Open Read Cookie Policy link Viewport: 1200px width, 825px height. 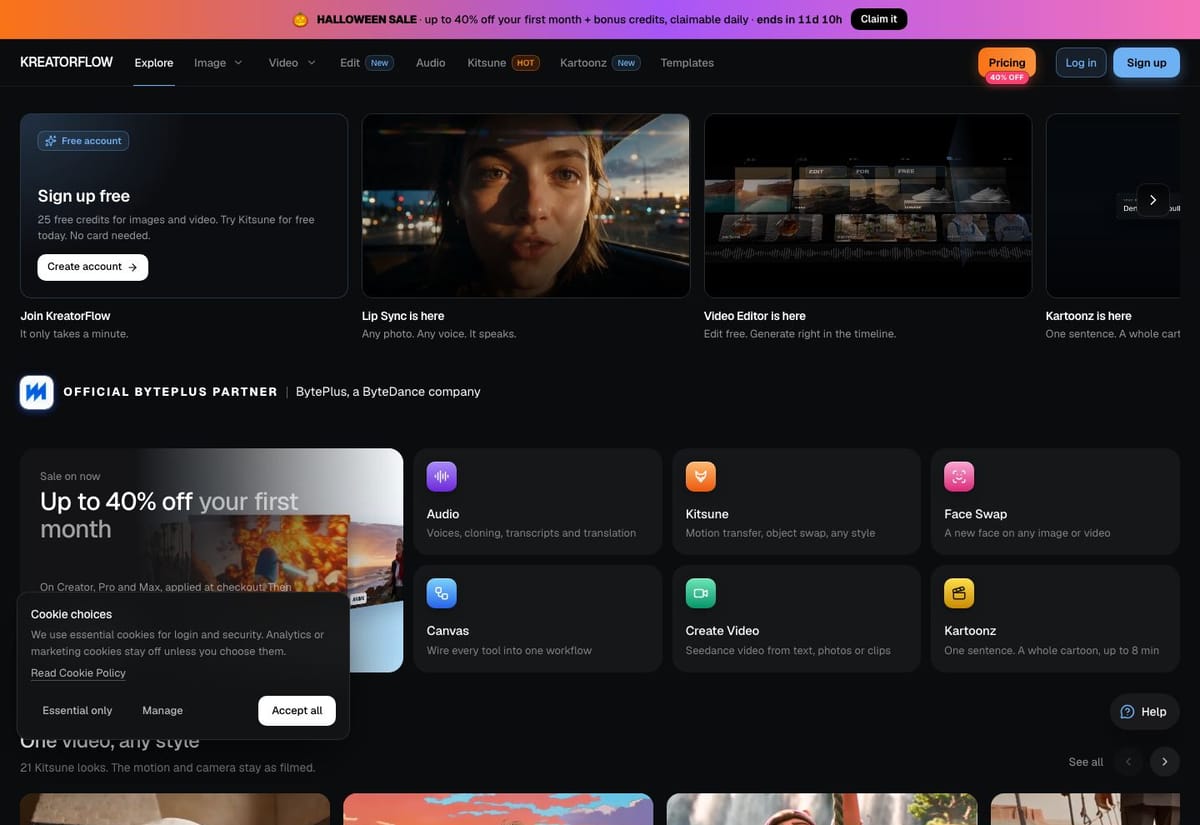78,673
